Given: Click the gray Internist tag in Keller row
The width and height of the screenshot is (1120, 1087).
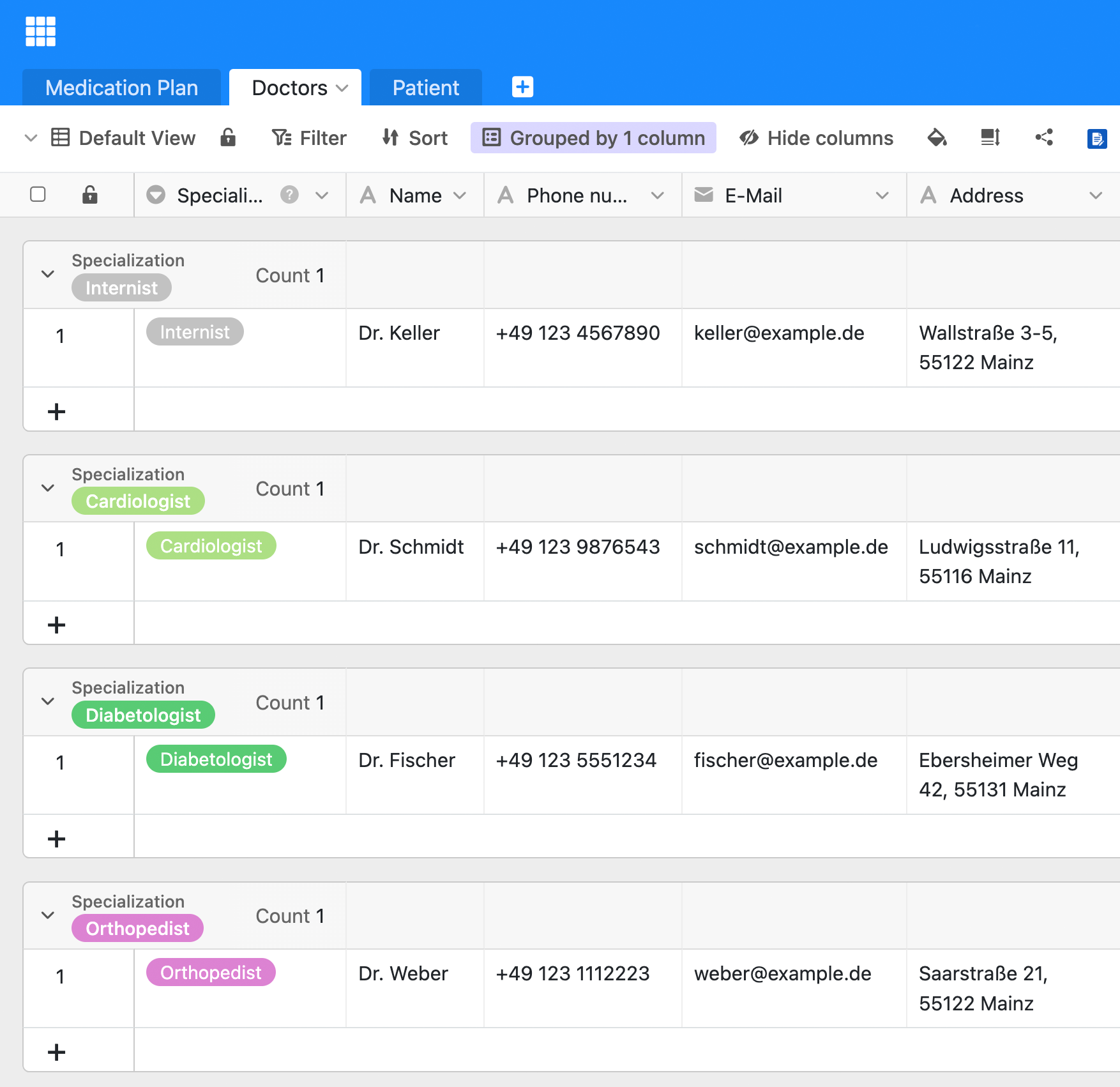Looking at the screenshot, I should pos(195,332).
